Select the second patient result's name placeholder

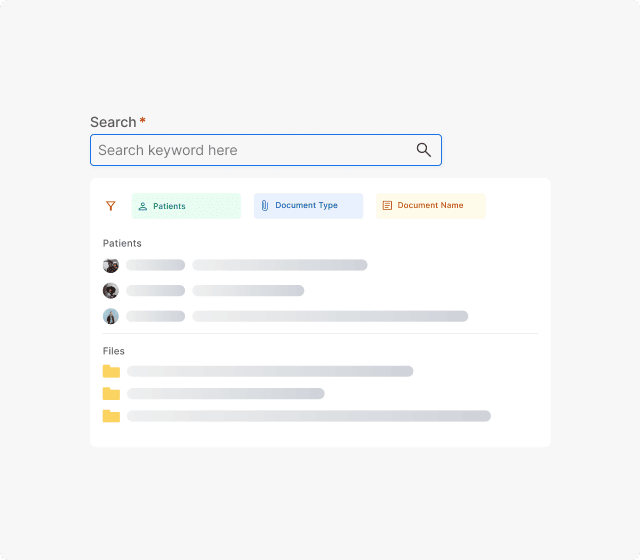(156, 291)
